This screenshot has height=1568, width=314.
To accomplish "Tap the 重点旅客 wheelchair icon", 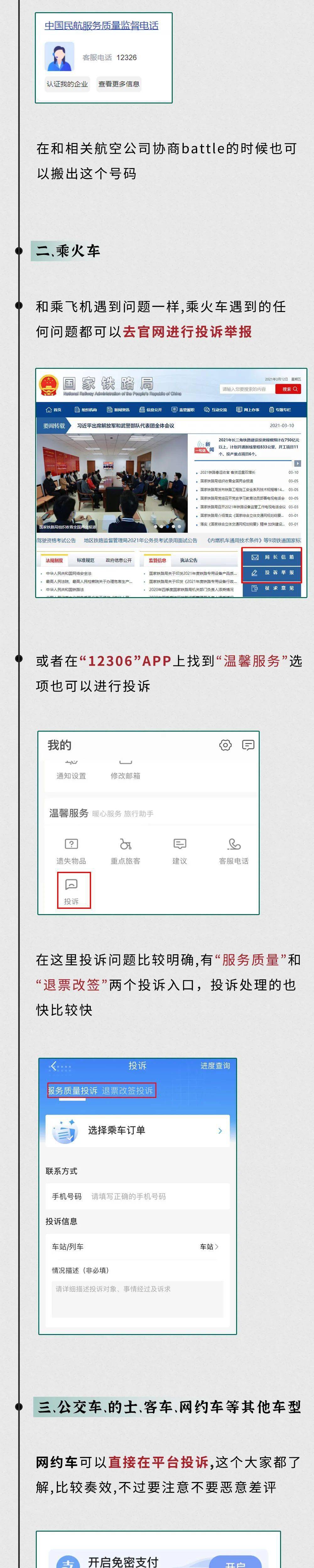I will (x=126, y=844).
